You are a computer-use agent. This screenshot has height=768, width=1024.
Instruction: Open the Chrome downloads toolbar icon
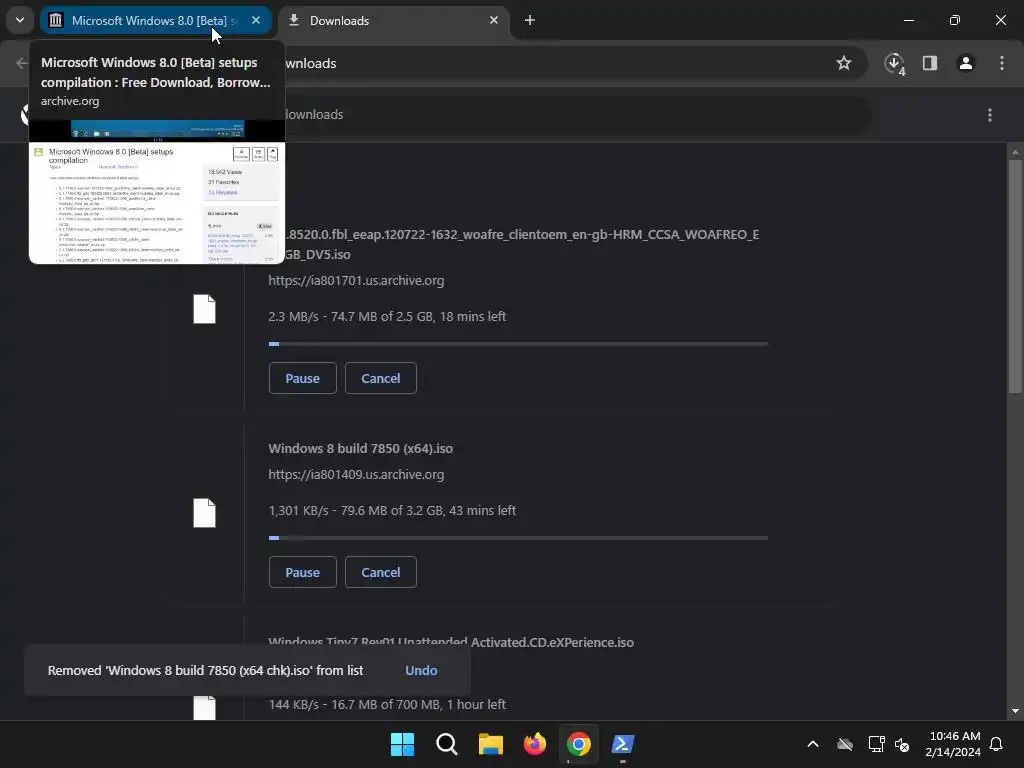[x=895, y=63]
